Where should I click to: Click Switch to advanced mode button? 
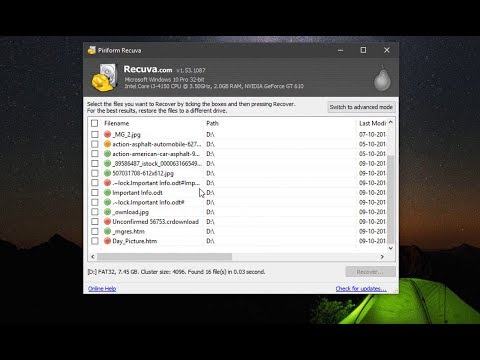click(x=361, y=107)
